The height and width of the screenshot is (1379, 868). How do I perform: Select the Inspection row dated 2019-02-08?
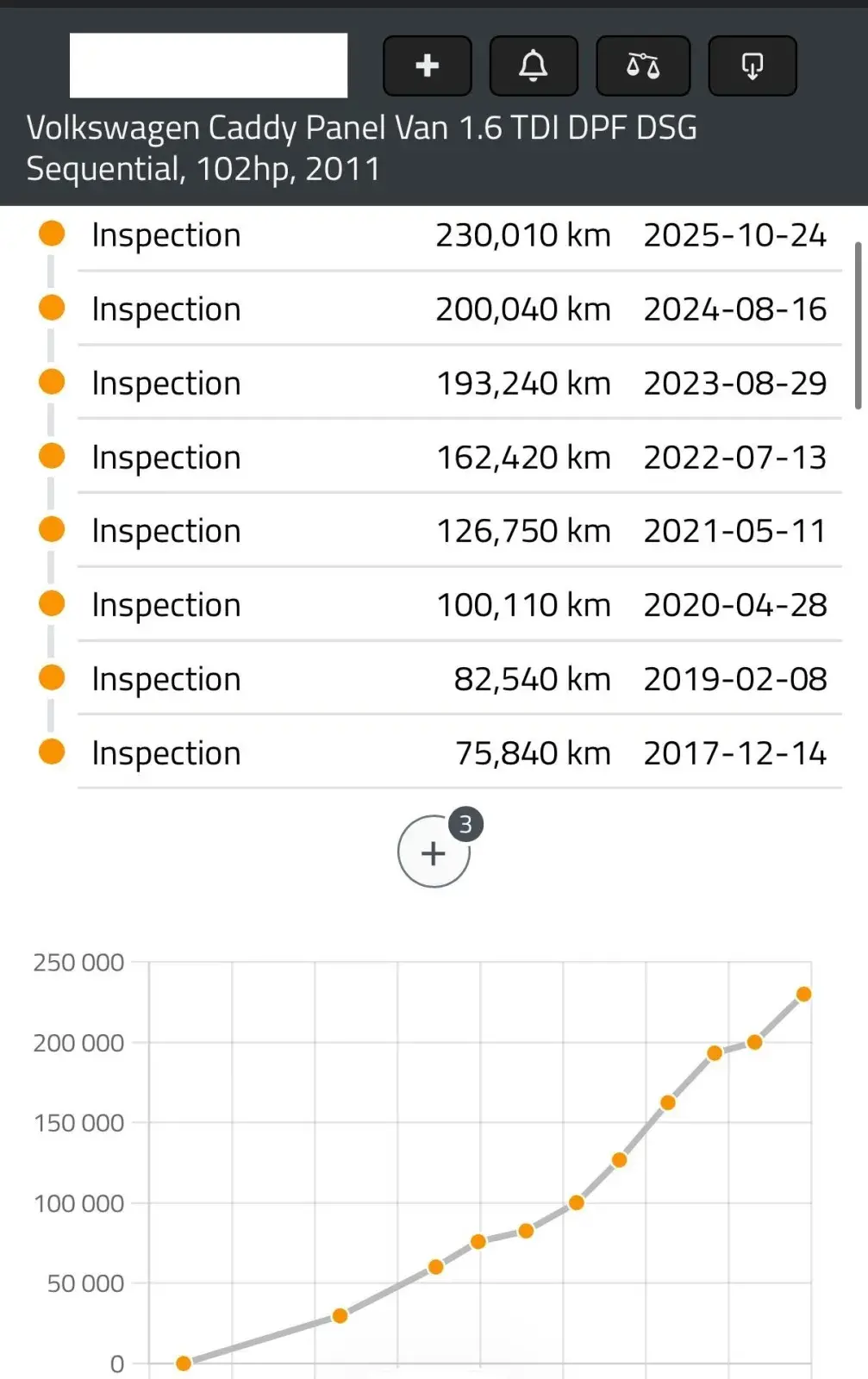click(x=459, y=679)
